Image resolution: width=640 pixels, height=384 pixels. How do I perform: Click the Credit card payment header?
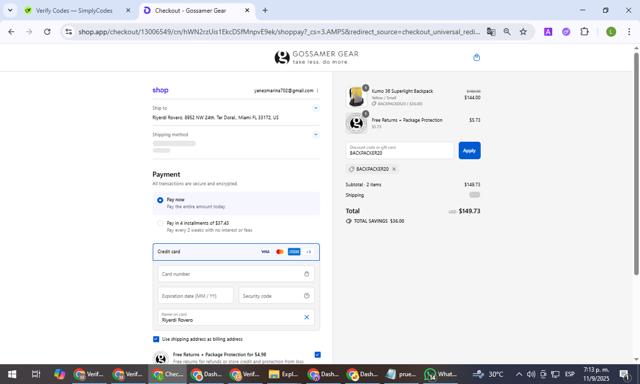tap(236, 252)
